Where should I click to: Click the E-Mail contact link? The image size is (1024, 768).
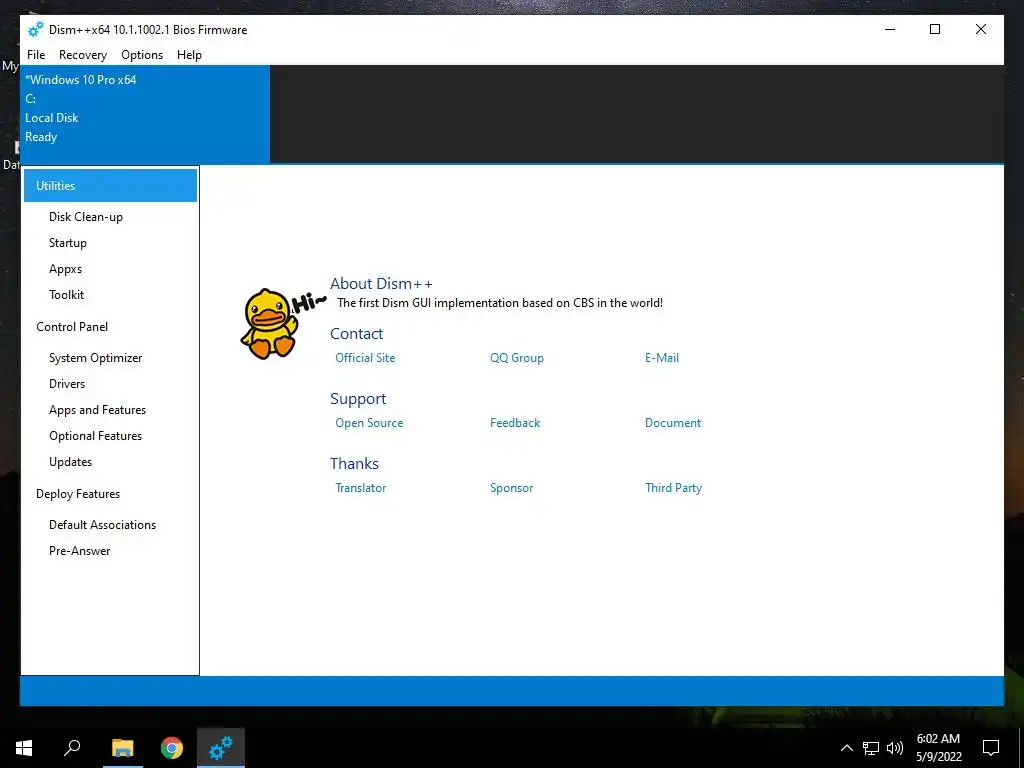click(x=662, y=358)
